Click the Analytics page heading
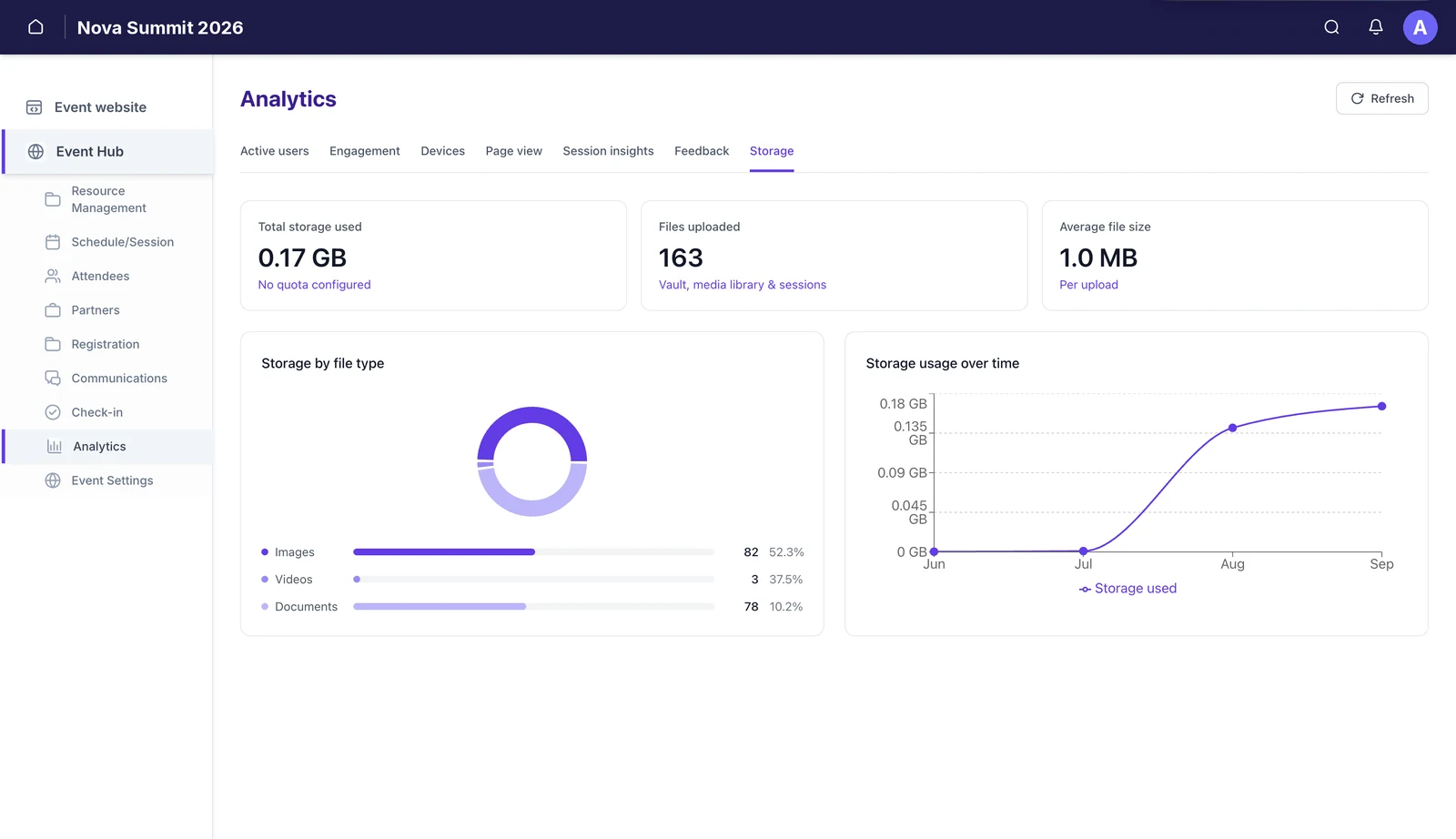1456x839 pixels. [x=288, y=99]
